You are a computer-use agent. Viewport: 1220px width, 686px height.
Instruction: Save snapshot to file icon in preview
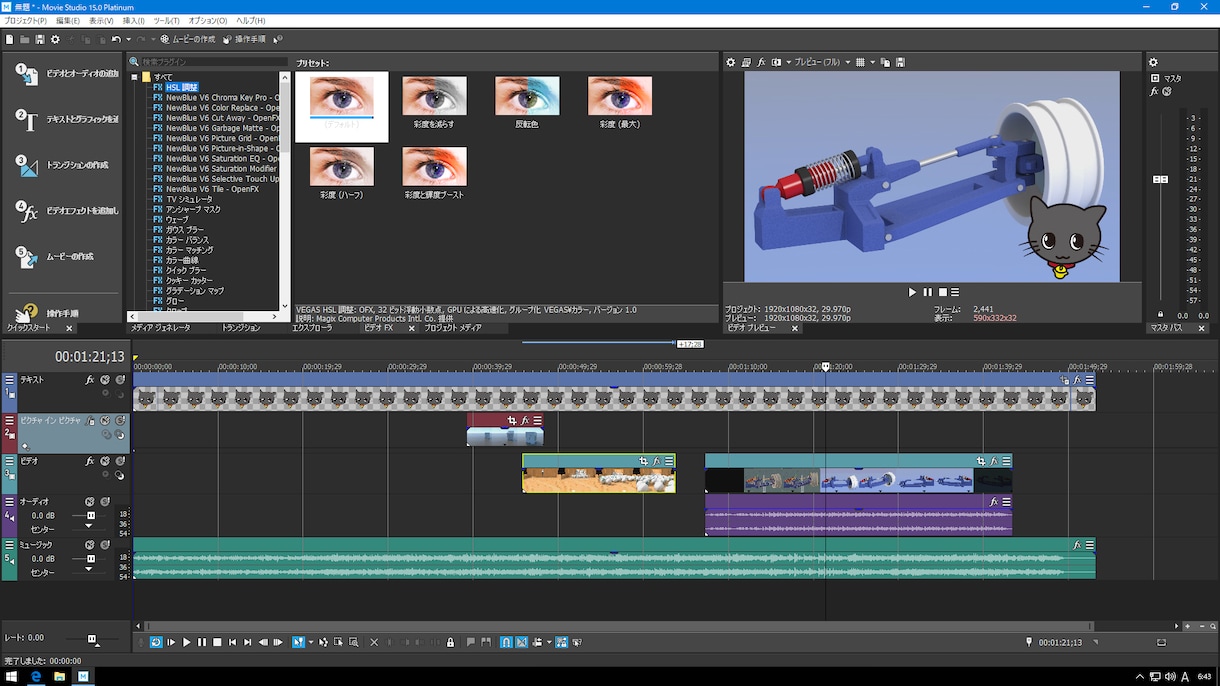click(x=900, y=62)
